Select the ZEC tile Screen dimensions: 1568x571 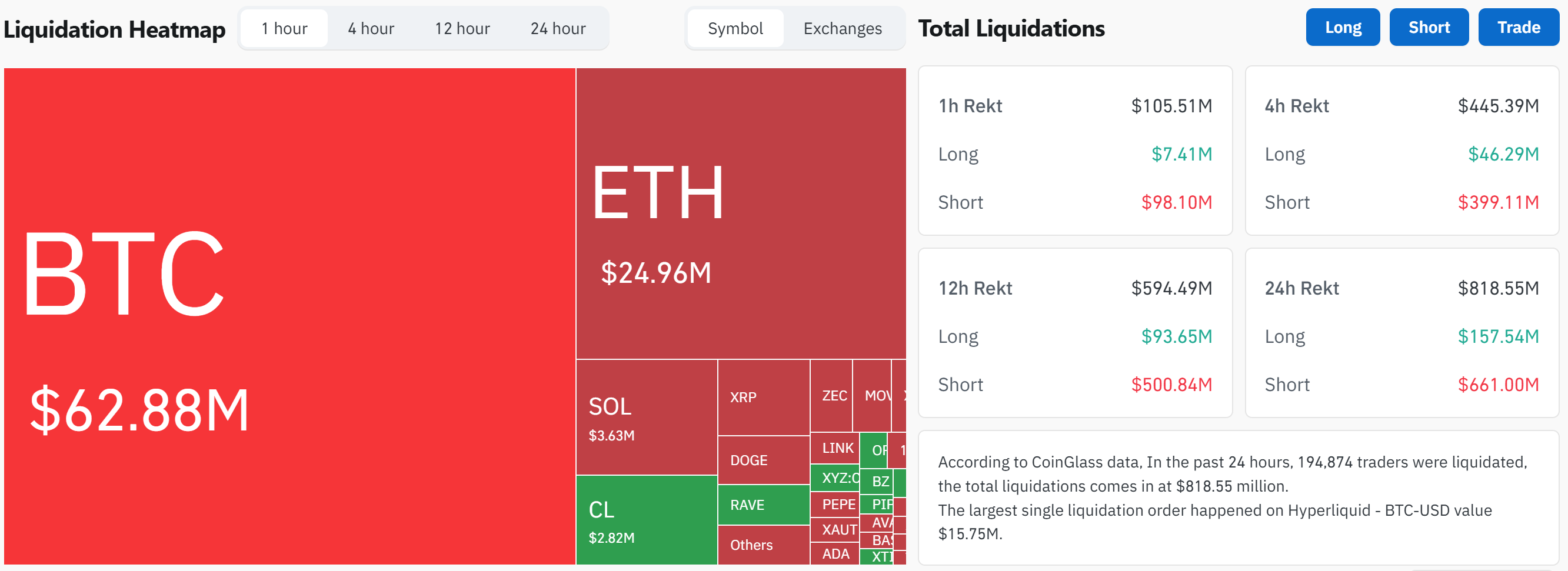(833, 395)
